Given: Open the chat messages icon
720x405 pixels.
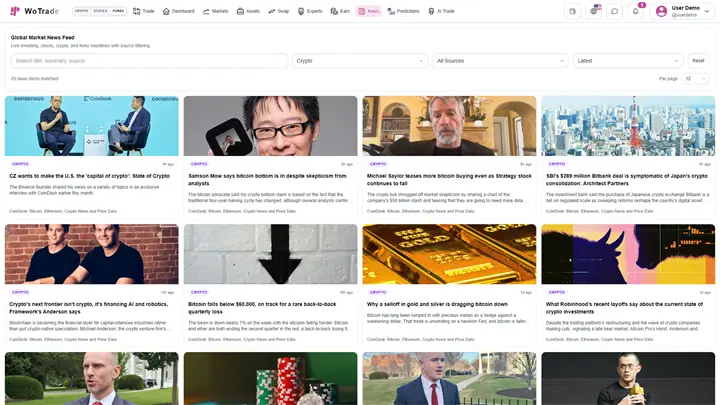Looking at the screenshot, I should tap(614, 11).
